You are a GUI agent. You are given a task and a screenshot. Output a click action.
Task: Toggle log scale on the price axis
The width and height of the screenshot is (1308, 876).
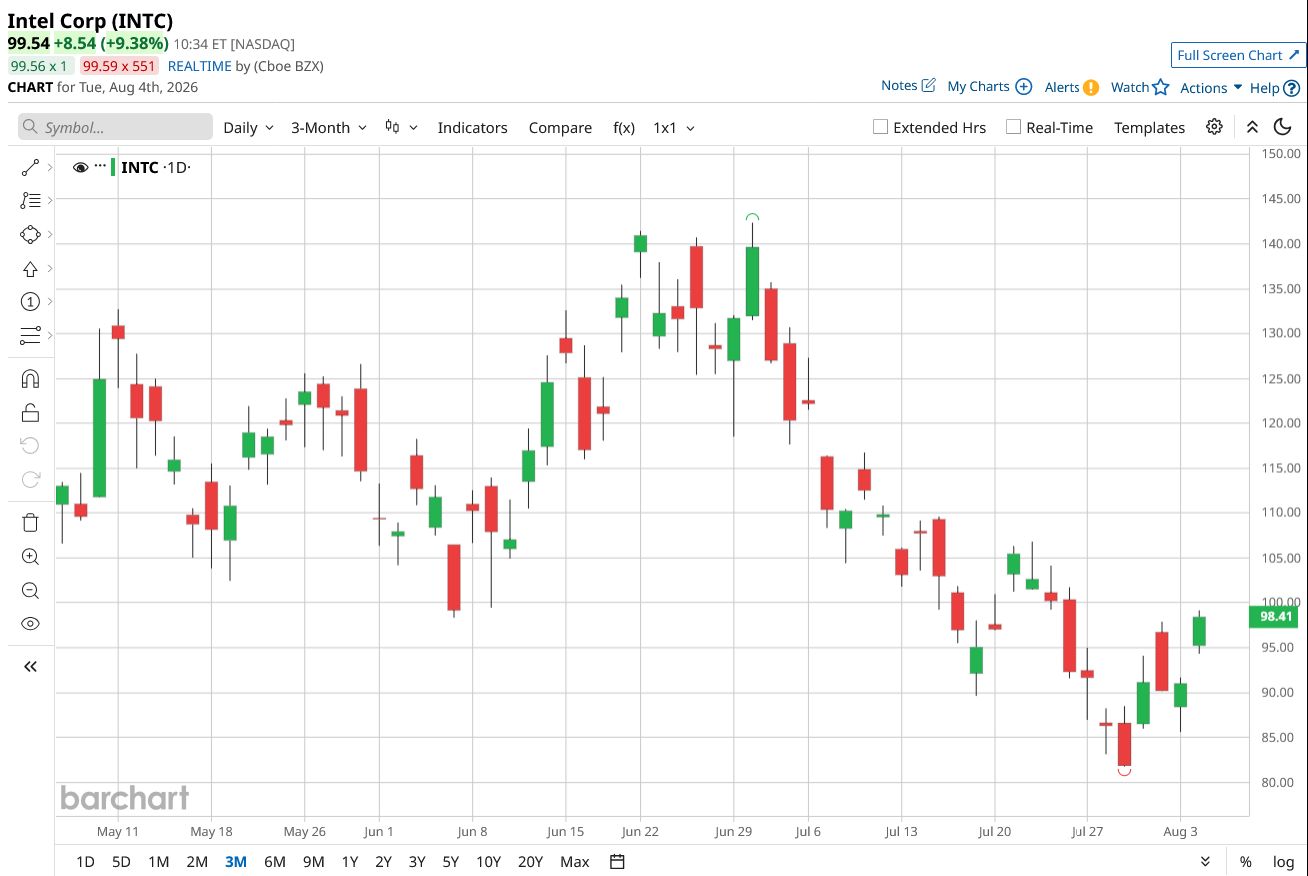(1283, 861)
